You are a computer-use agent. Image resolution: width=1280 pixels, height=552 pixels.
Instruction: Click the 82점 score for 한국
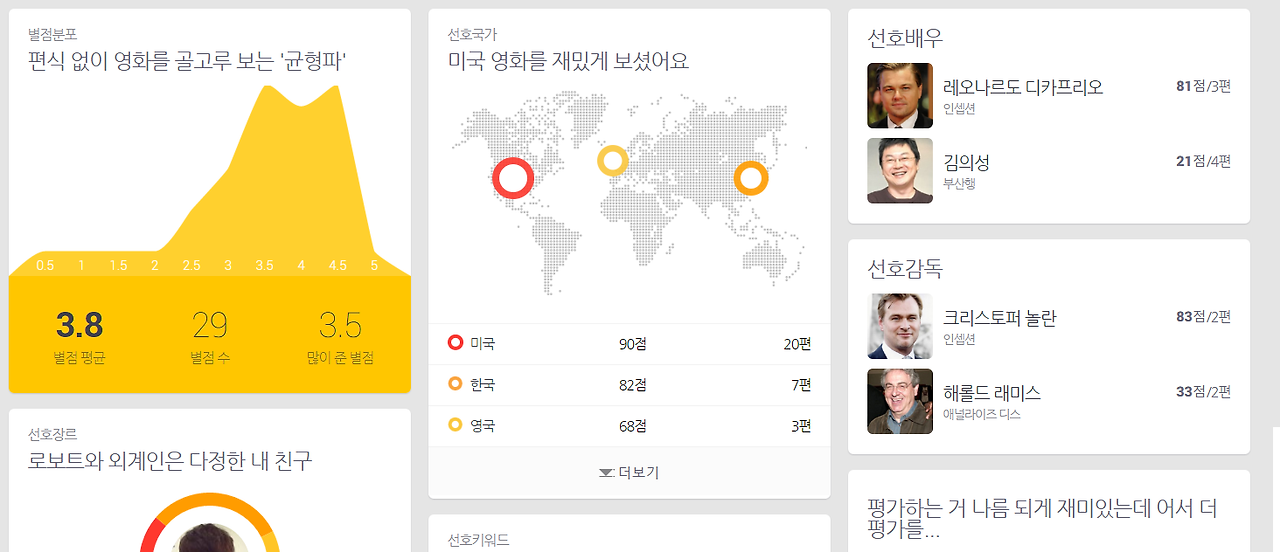[632, 385]
